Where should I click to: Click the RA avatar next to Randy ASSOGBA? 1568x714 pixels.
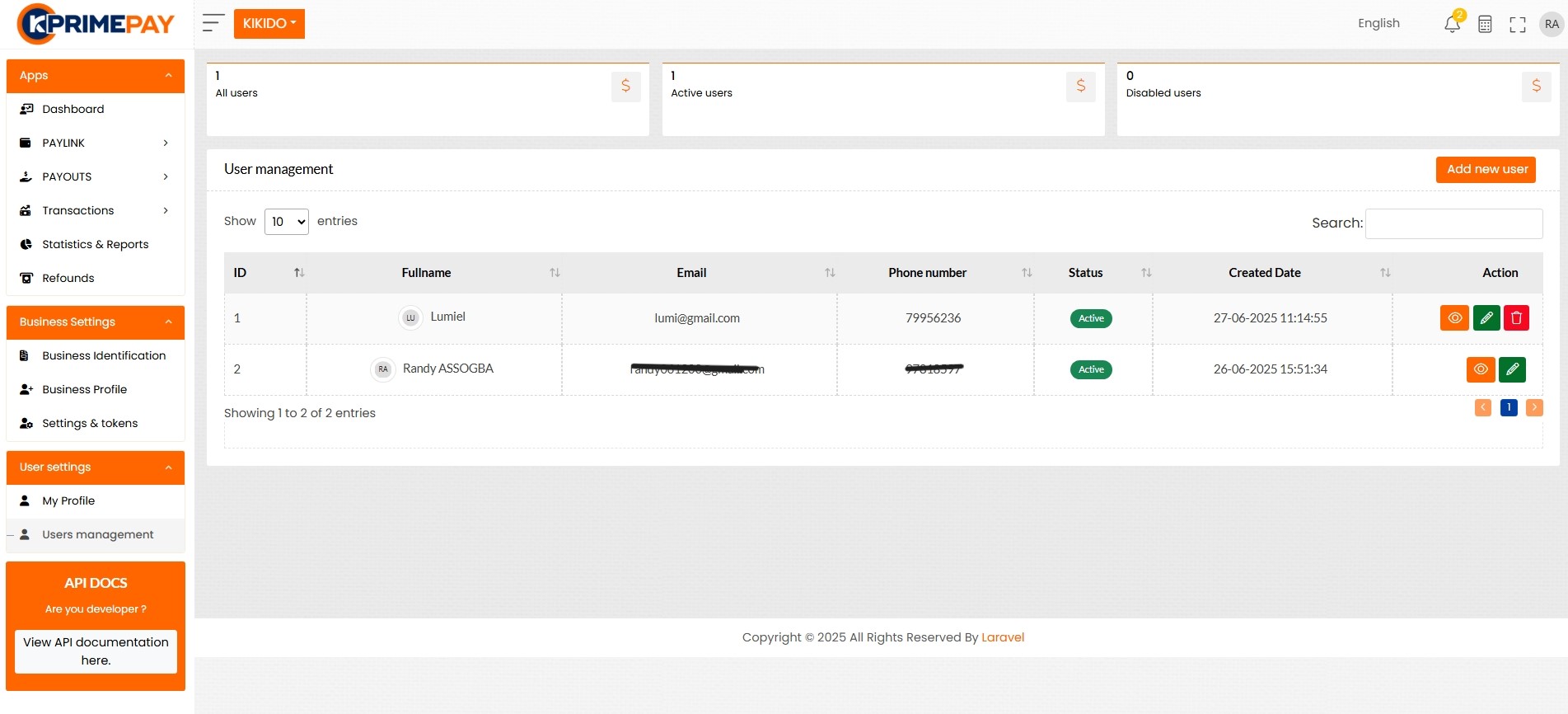click(x=383, y=369)
